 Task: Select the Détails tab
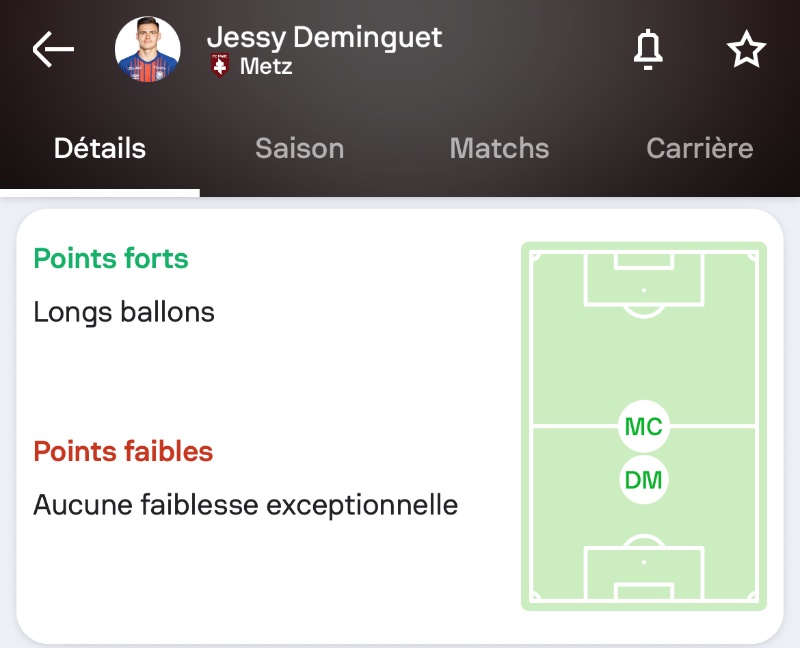(100, 149)
